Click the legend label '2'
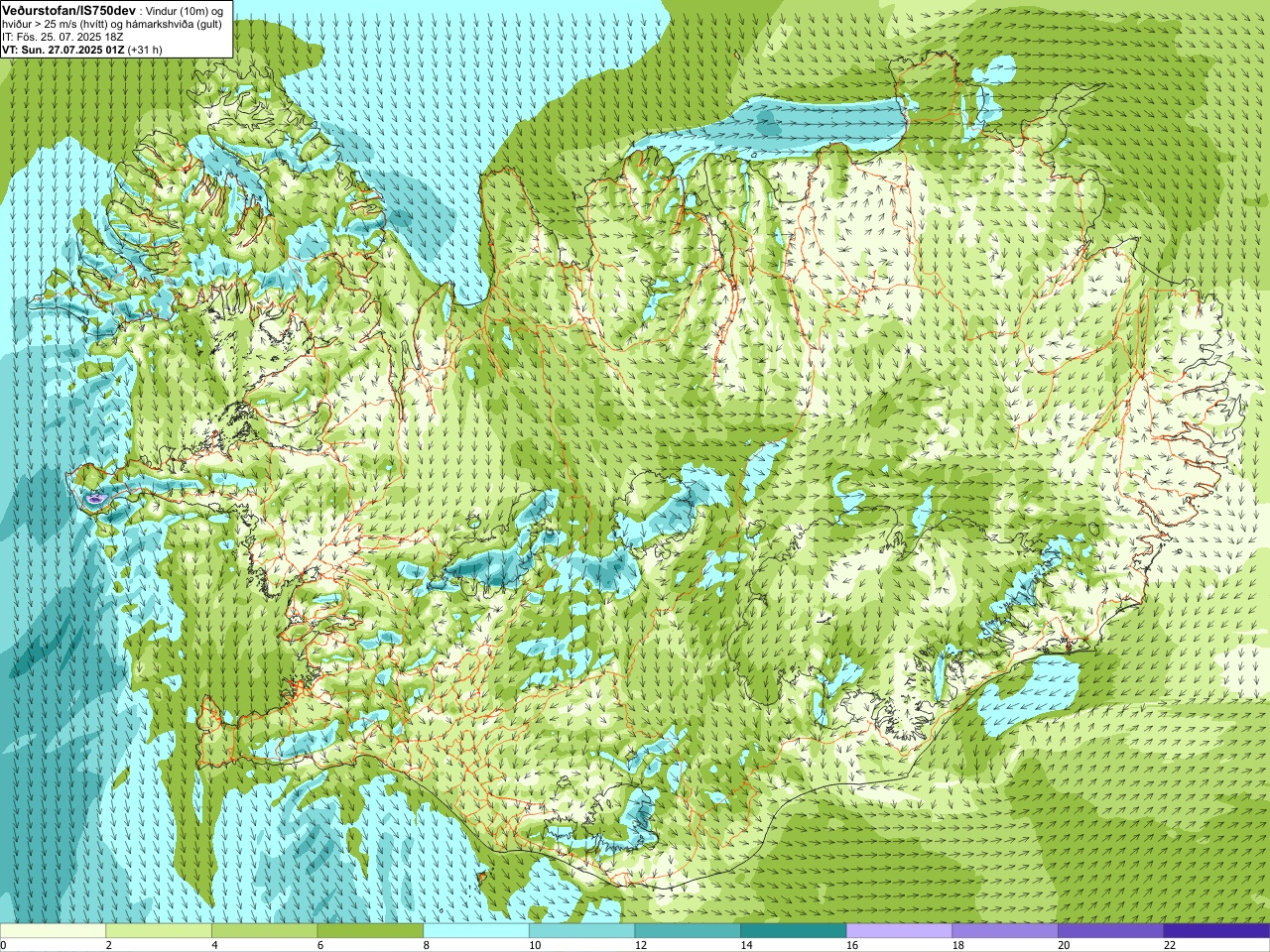This screenshot has width=1270, height=952. click(109, 945)
